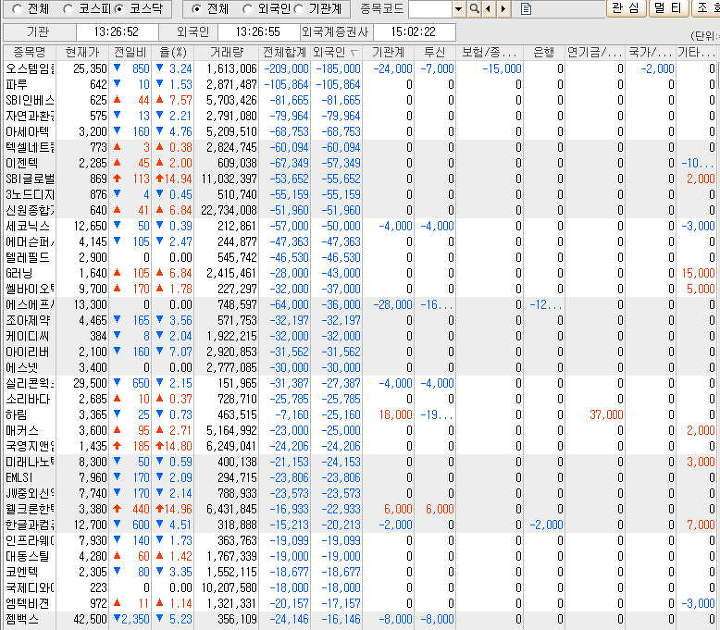Click the magnifier search icon beside 종목코드
Viewport: 720px width, 630px height.
[x=474, y=8]
